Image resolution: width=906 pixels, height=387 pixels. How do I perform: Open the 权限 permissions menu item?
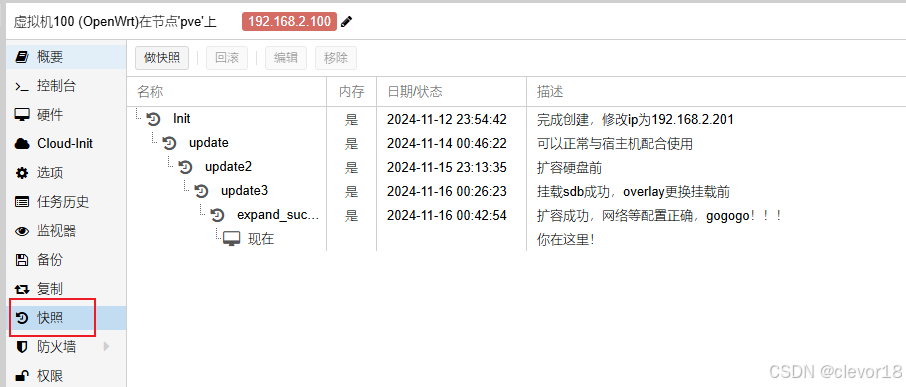pyautogui.click(x=66, y=375)
